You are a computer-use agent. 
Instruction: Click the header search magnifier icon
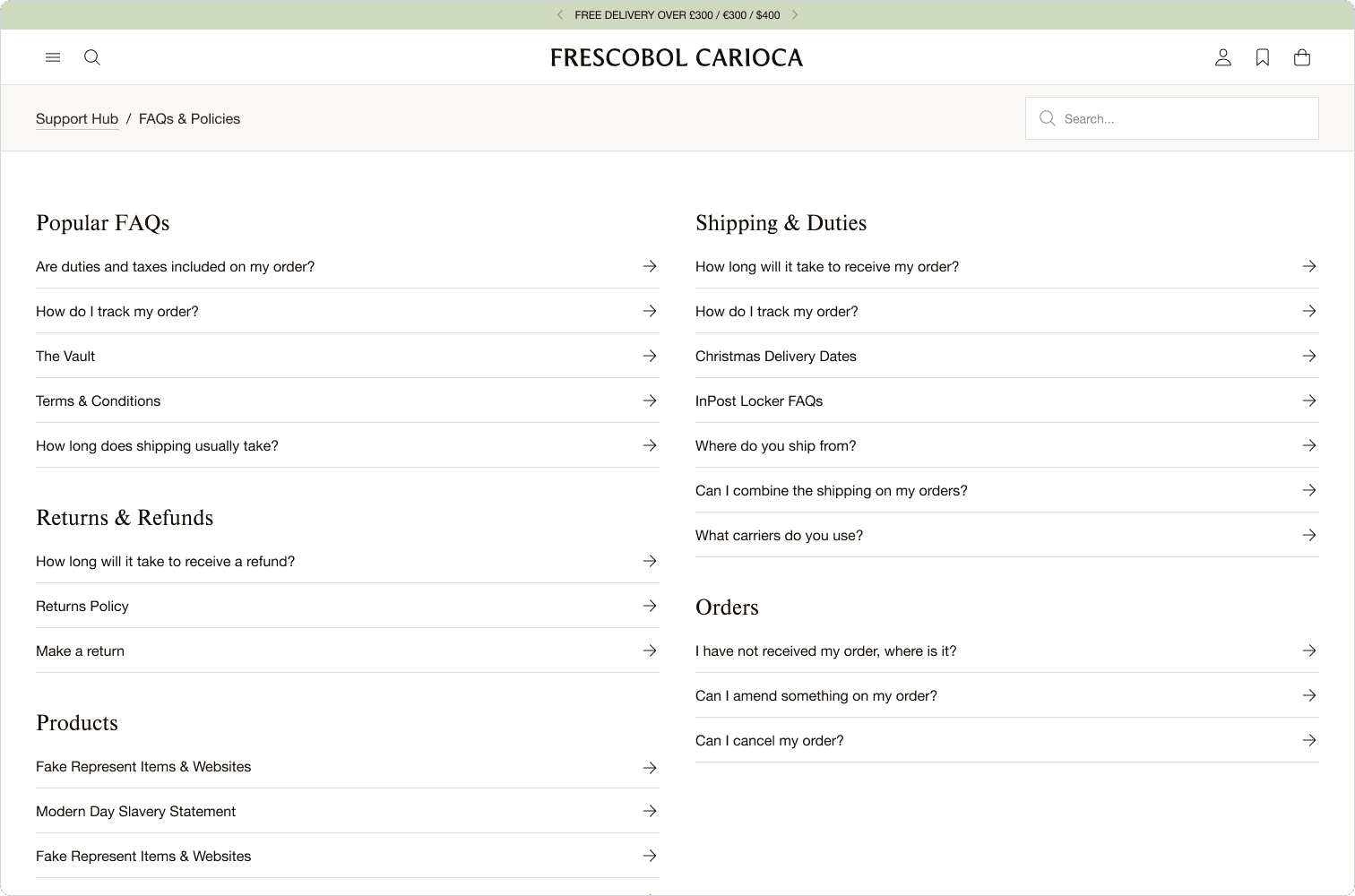pos(92,57)
